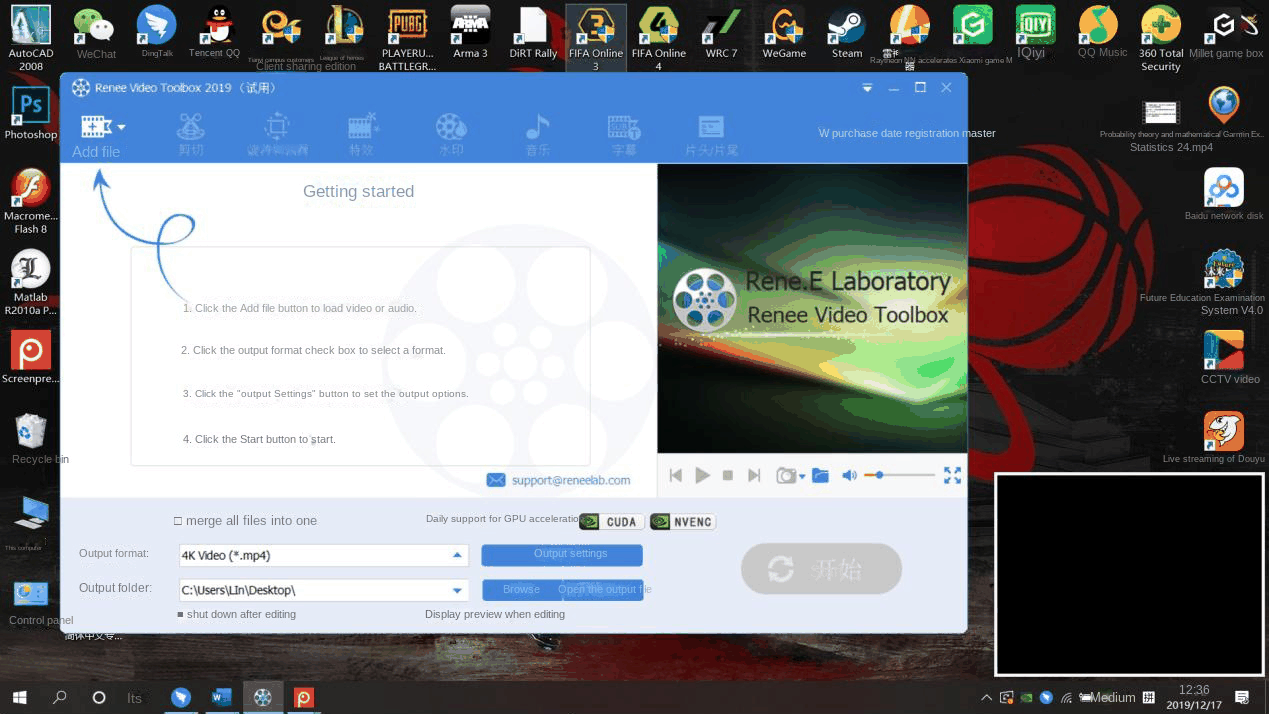Enable merge all files into one
Viewport: 1269px width, 714px height.
(178, 520)
